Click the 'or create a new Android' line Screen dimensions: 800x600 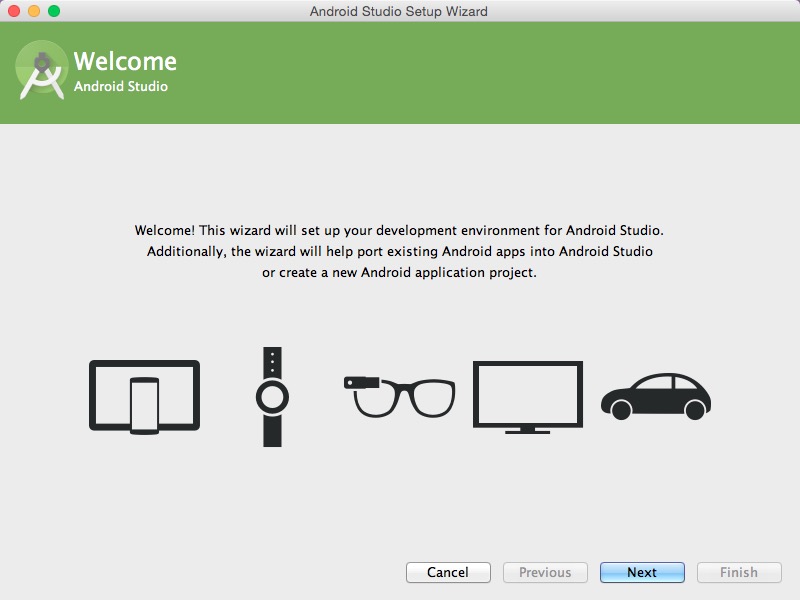[399, 272]
